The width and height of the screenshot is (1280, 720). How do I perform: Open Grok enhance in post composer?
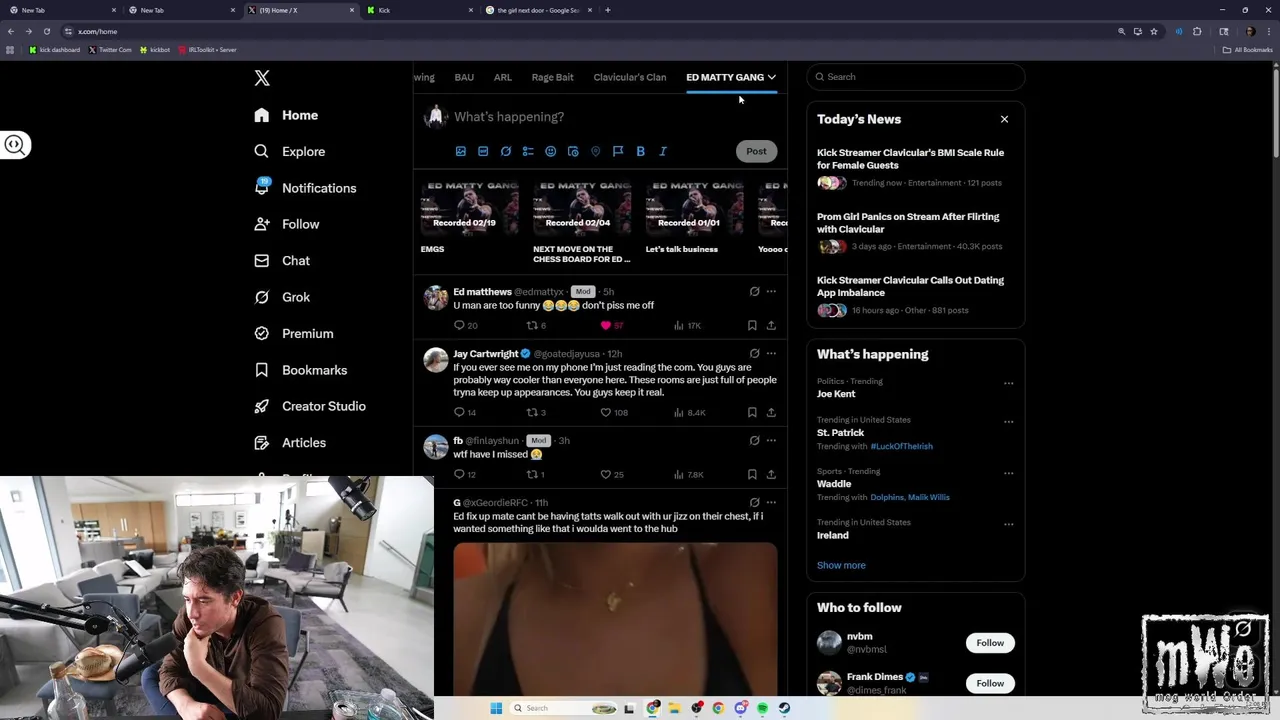(506, 151)
